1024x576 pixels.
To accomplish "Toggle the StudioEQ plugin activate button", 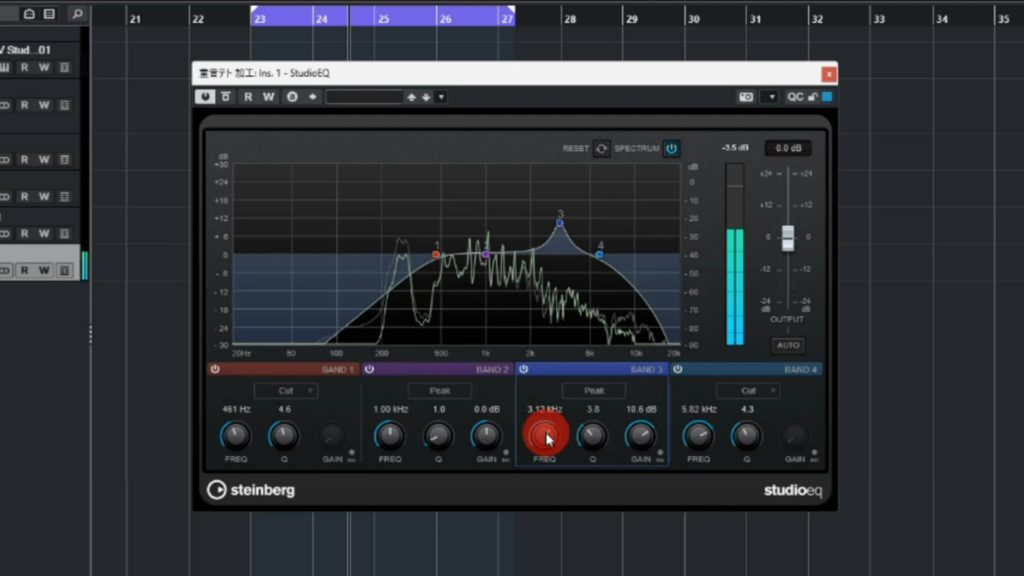I will pos(206,97).
